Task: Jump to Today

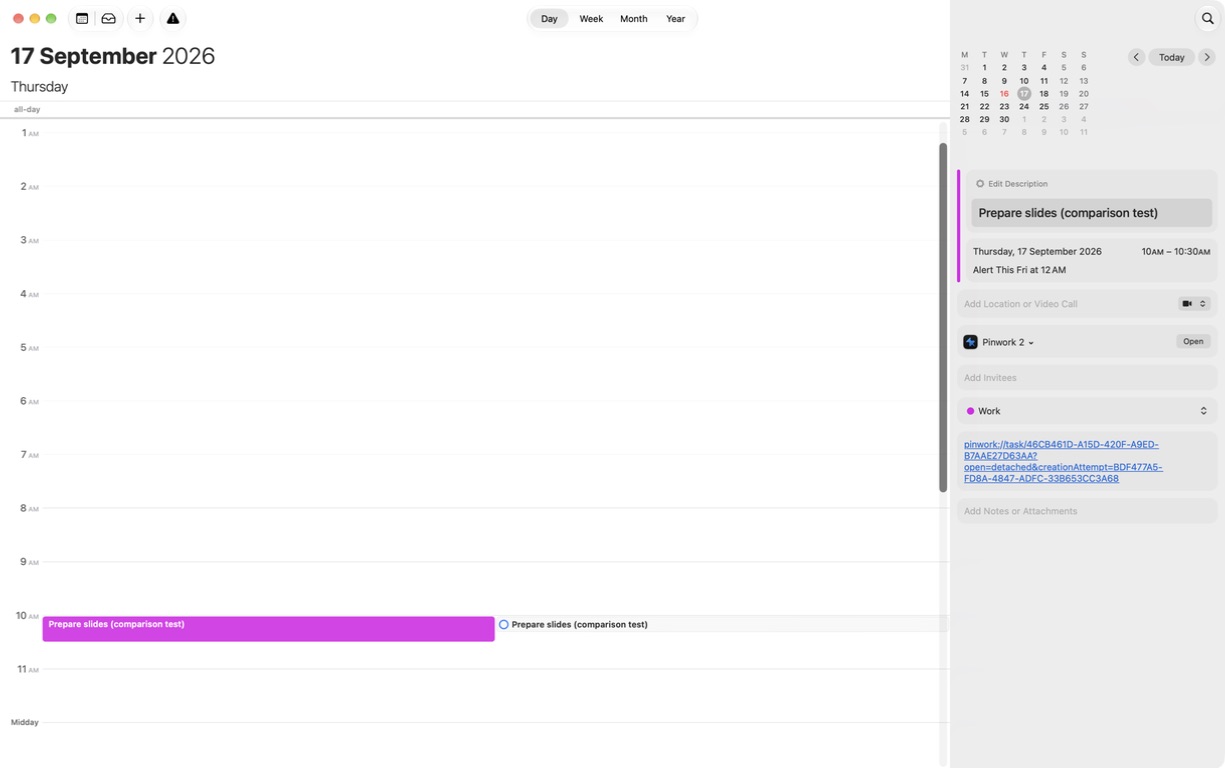Action: tap(1172, 57)
